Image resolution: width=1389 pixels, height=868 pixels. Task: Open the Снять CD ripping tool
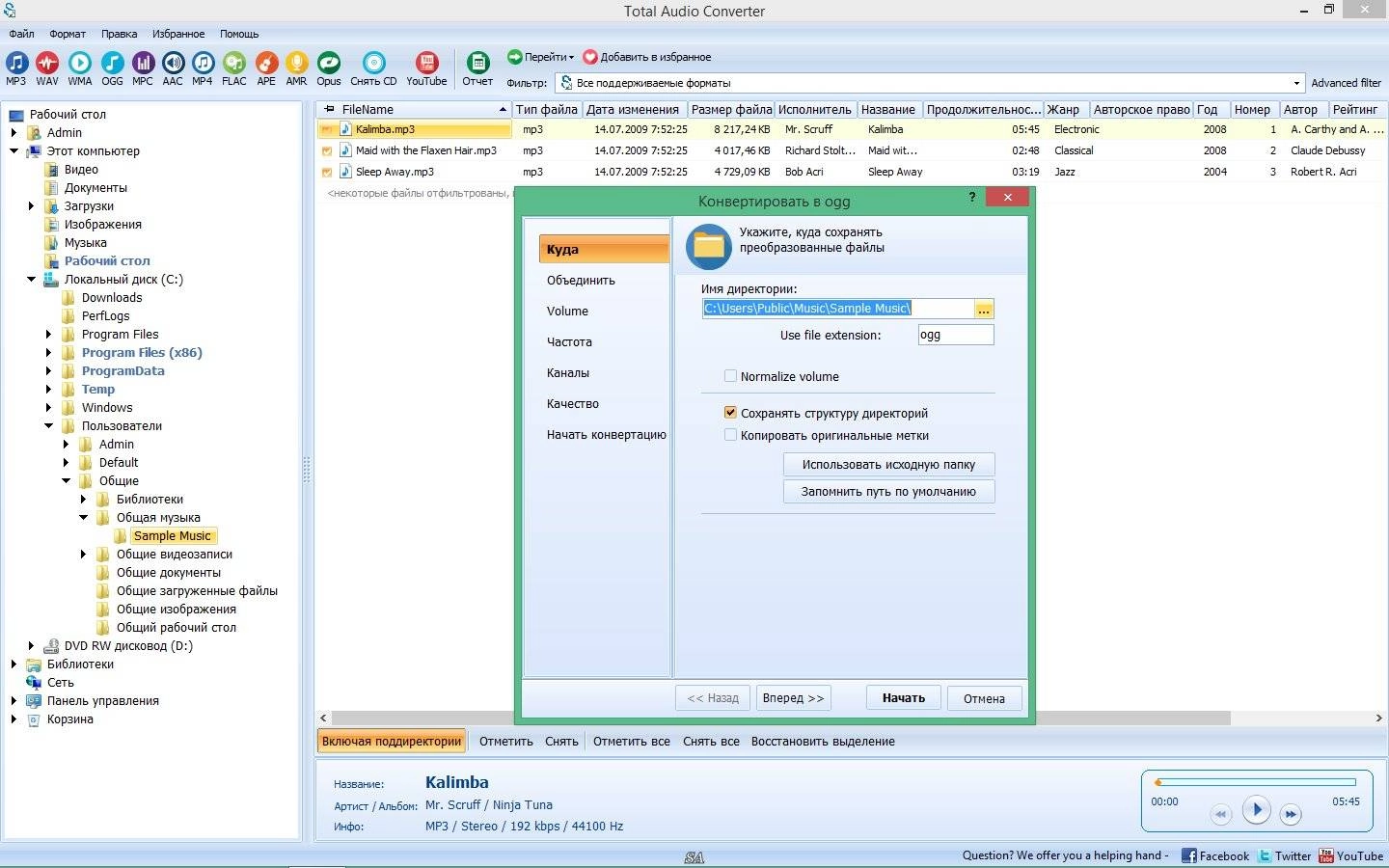click(373, 68)
